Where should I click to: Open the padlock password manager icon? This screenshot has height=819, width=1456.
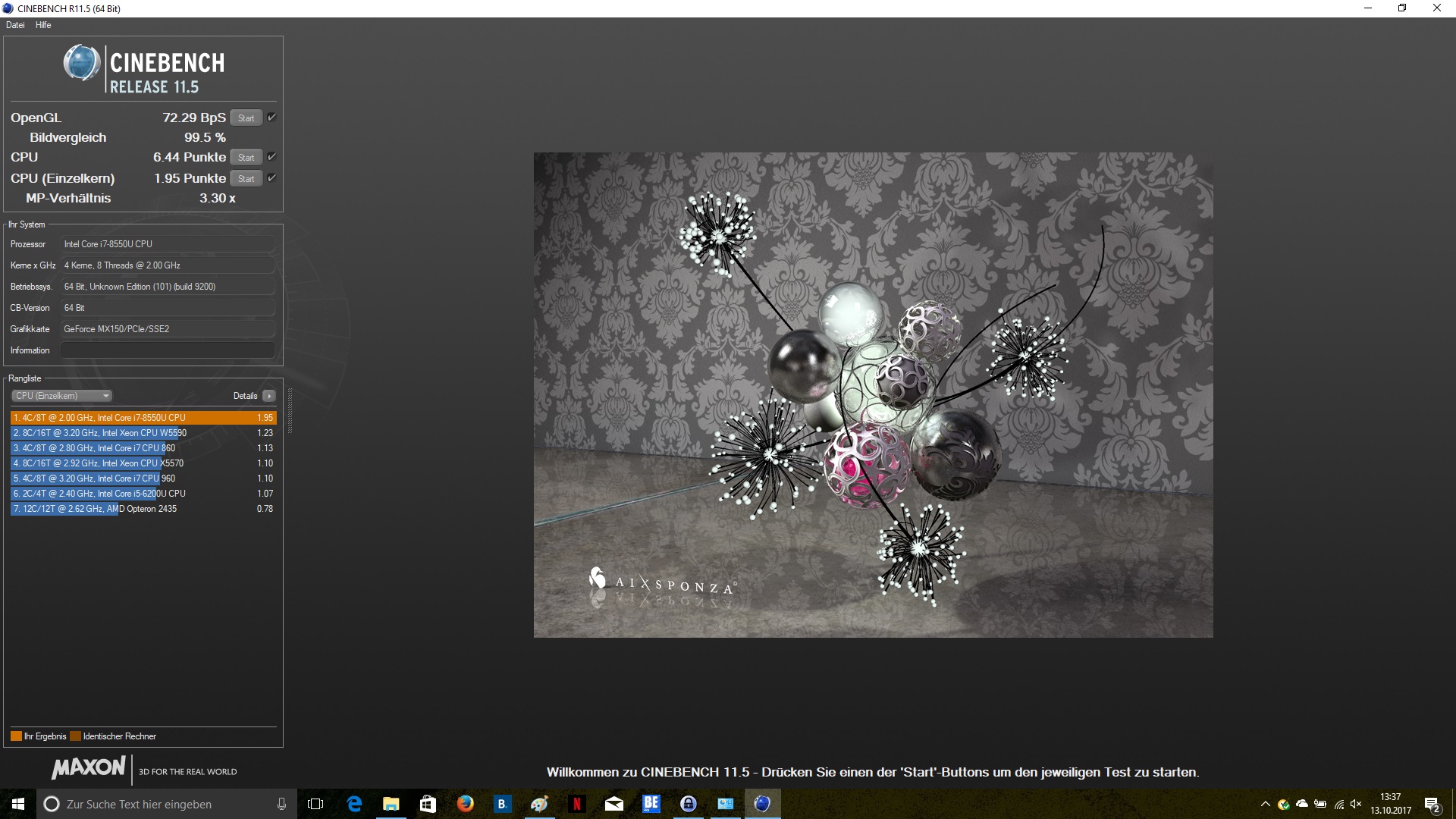click(688, 804)
